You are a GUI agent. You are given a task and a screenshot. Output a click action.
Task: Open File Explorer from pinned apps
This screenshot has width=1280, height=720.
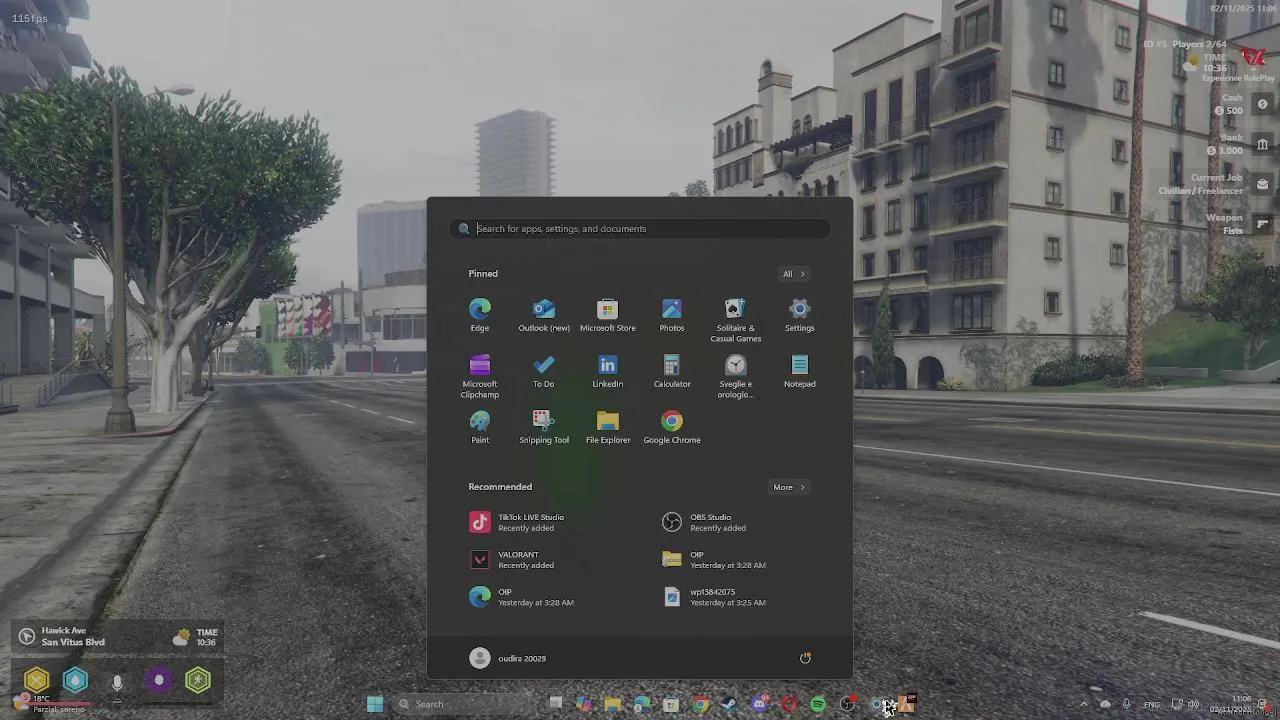pyautogui.click(x=608, y=427)
